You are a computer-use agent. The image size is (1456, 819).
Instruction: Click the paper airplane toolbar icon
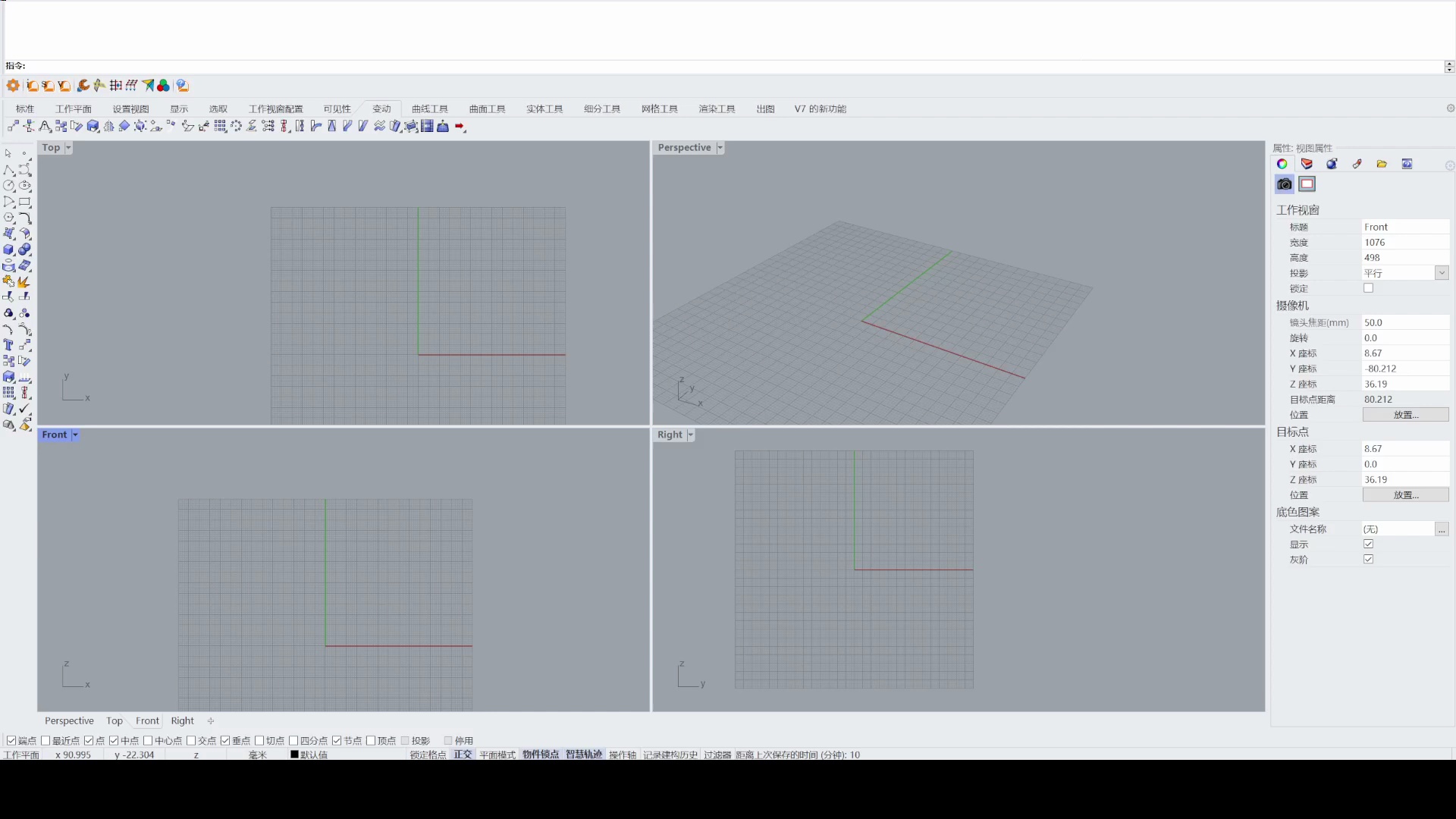[148, 86]
